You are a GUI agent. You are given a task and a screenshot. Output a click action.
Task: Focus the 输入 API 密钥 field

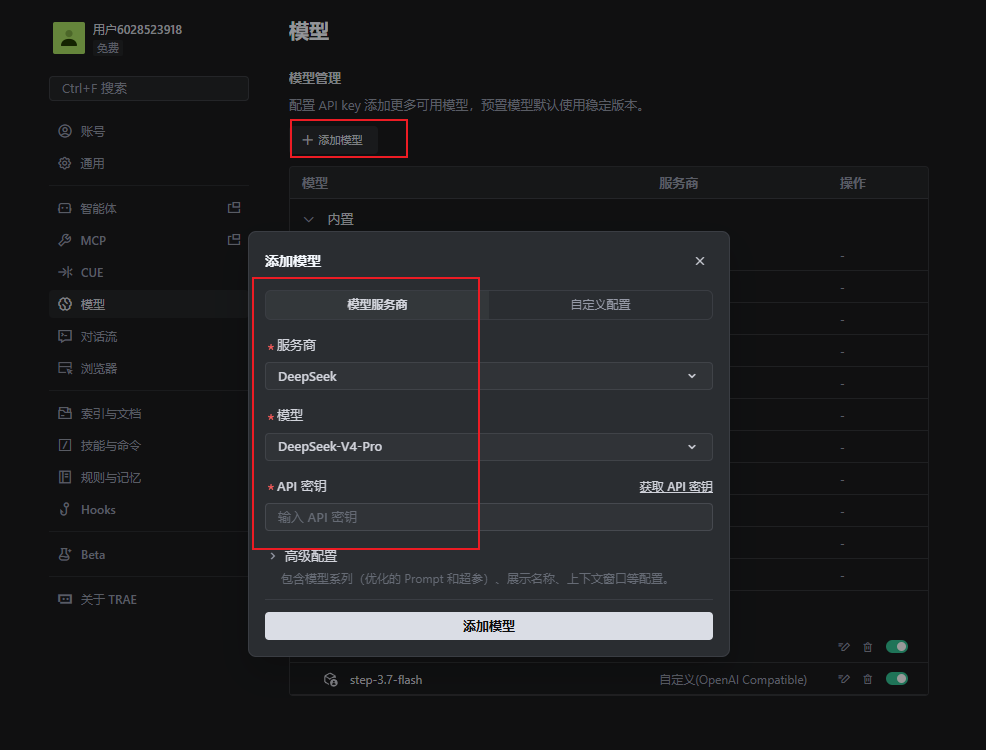tap(489, 517)
